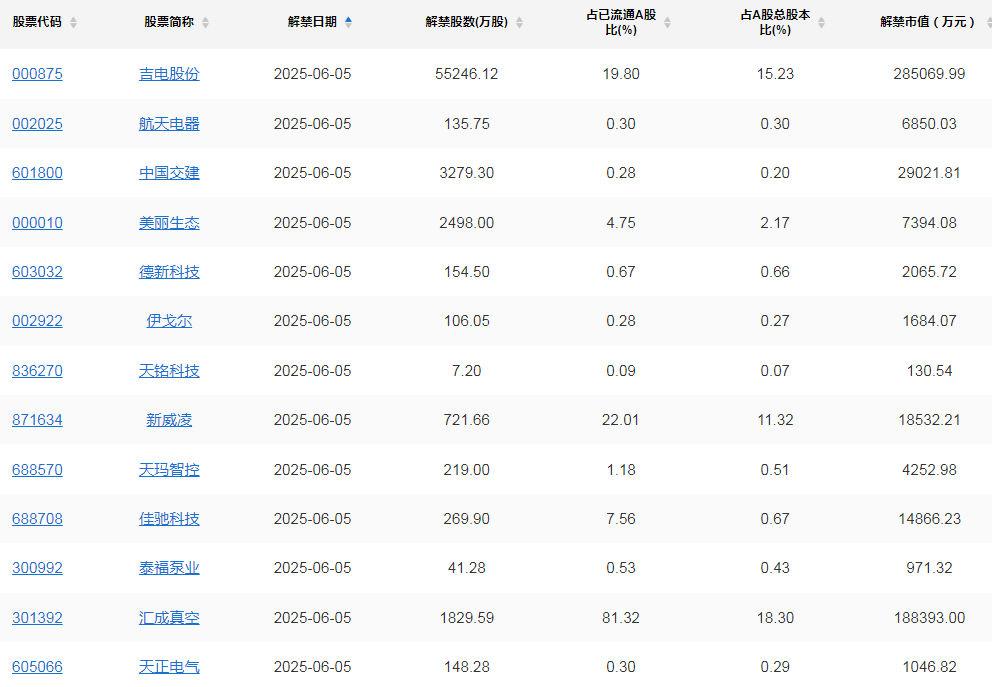This screenshot has width=992, height=687.
Task: Click sort arrows next to 股票简称 header
Action: pyautogui.click(x=205, y=22)
